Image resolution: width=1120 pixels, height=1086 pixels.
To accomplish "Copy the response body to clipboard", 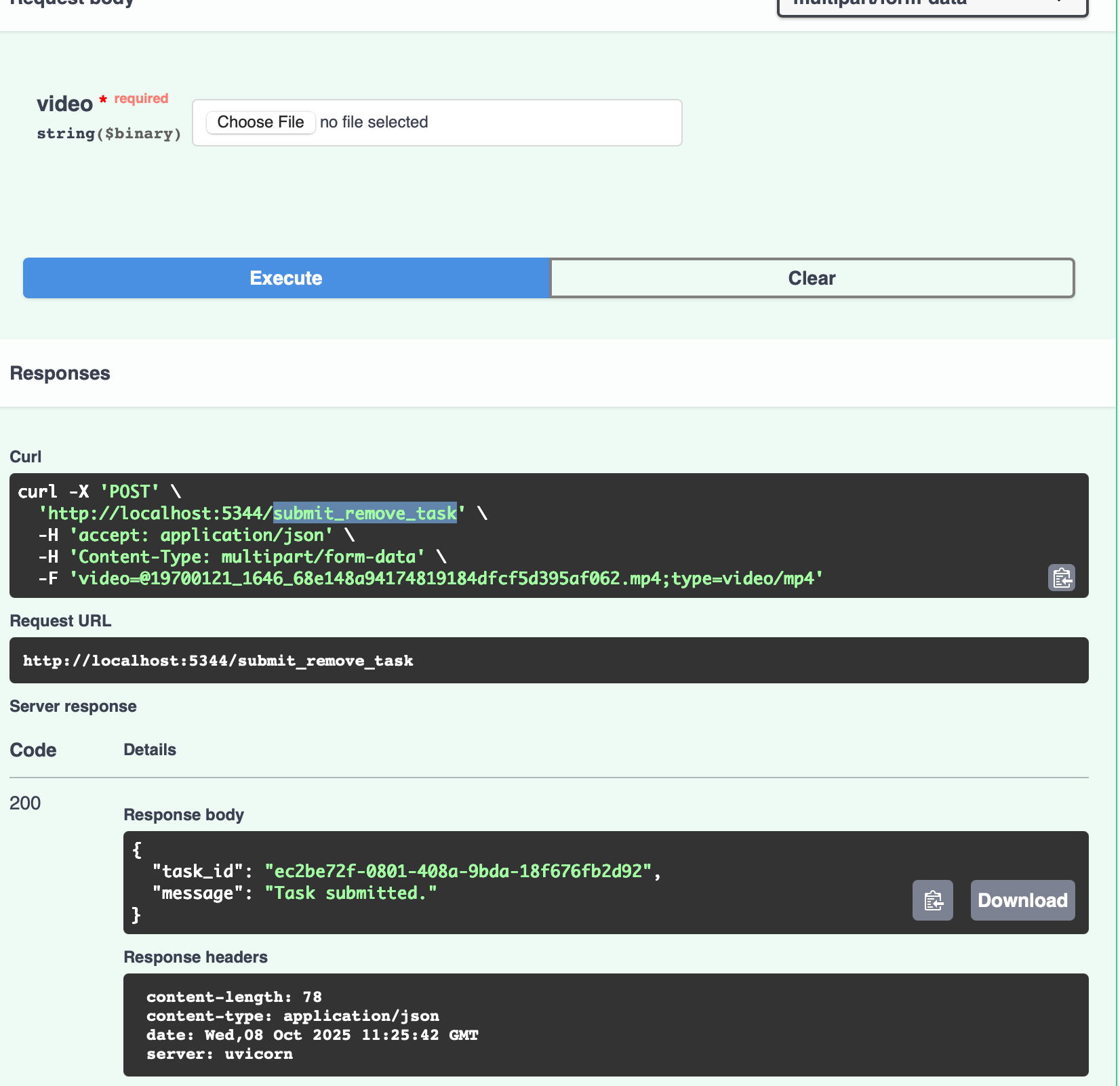I will click(932, 900).
